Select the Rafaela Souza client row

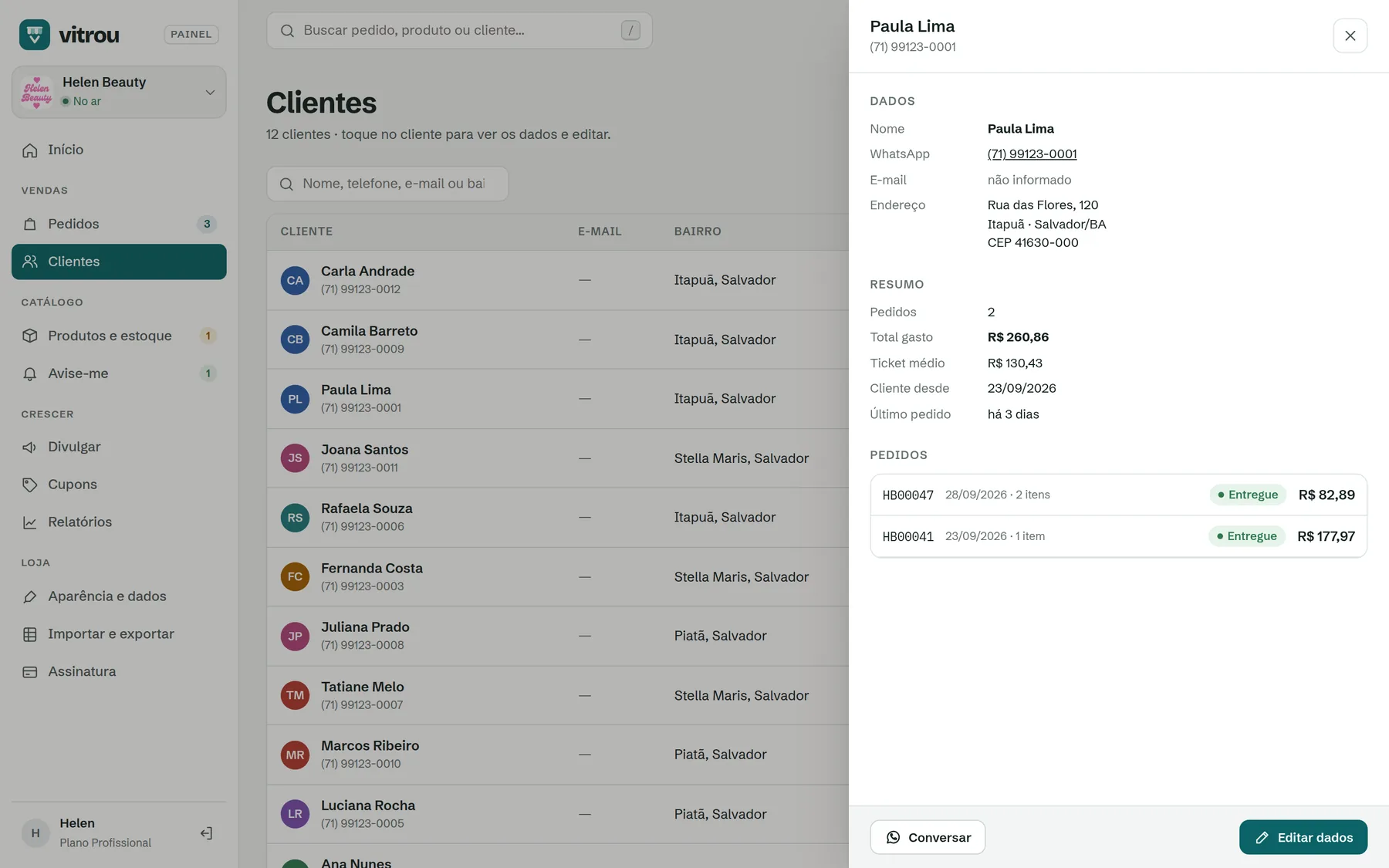point(557,517)
